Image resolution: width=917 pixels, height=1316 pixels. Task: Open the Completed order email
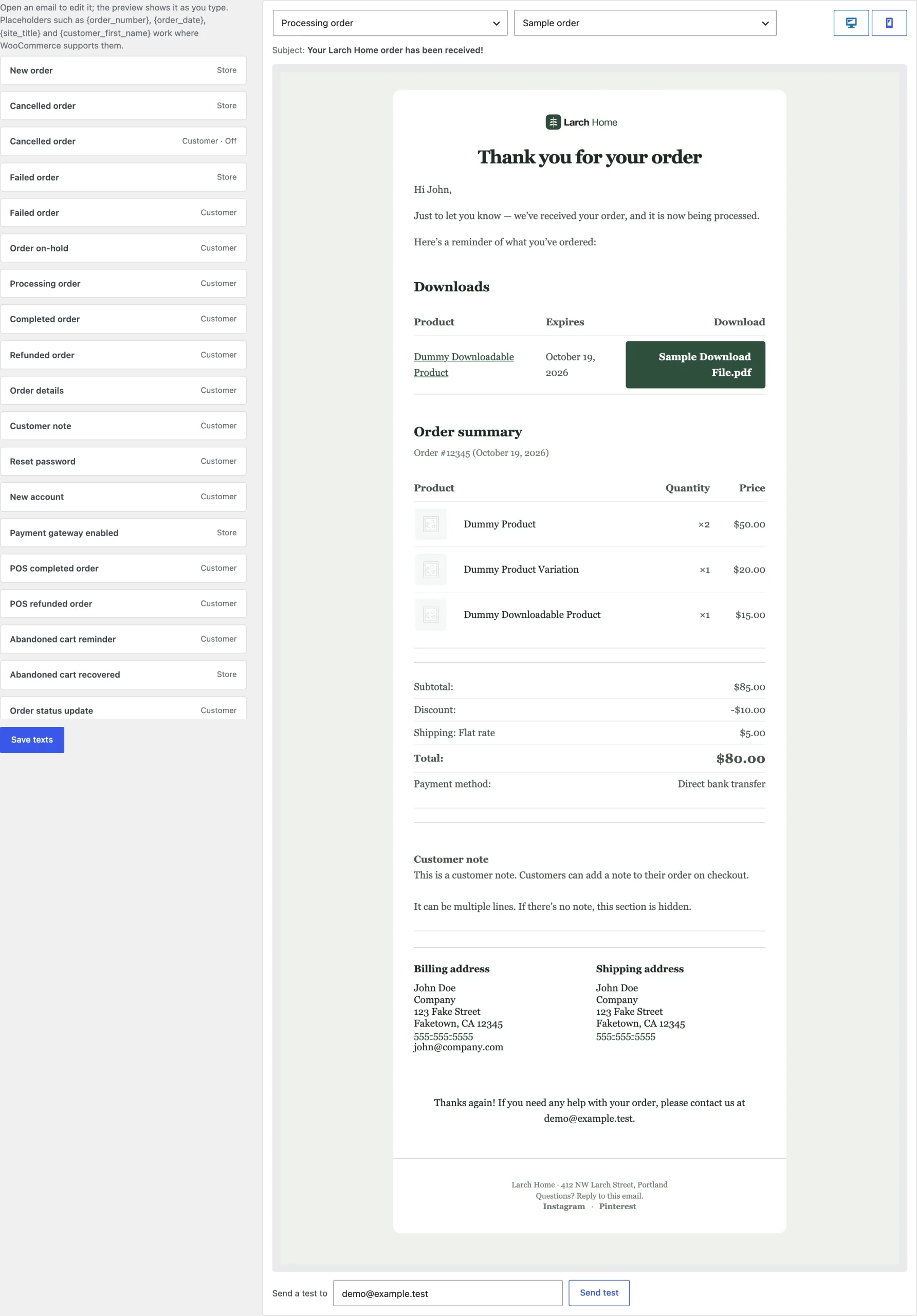click(x=123, y=319)
